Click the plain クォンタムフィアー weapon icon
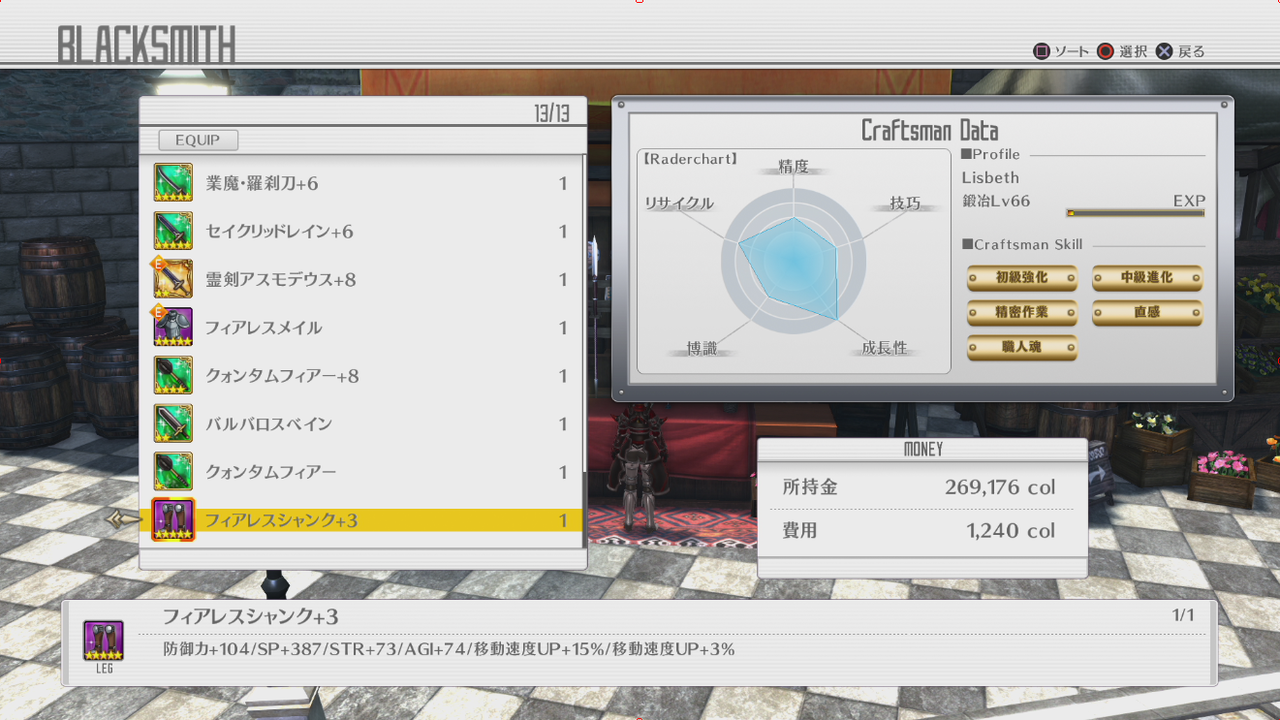 pyautogui.click(x=173, y=471)
